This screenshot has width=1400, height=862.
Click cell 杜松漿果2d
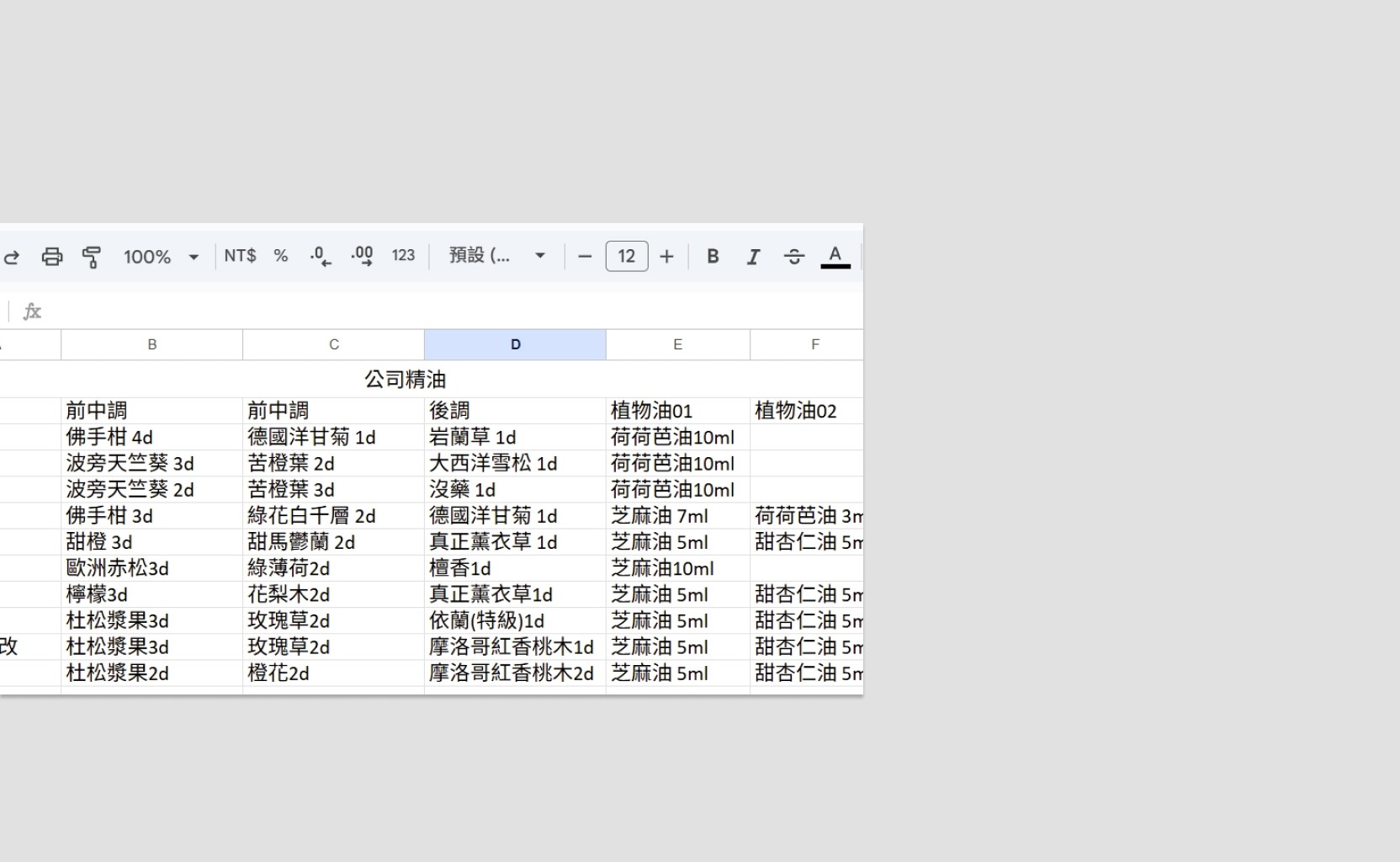[152, 673]
